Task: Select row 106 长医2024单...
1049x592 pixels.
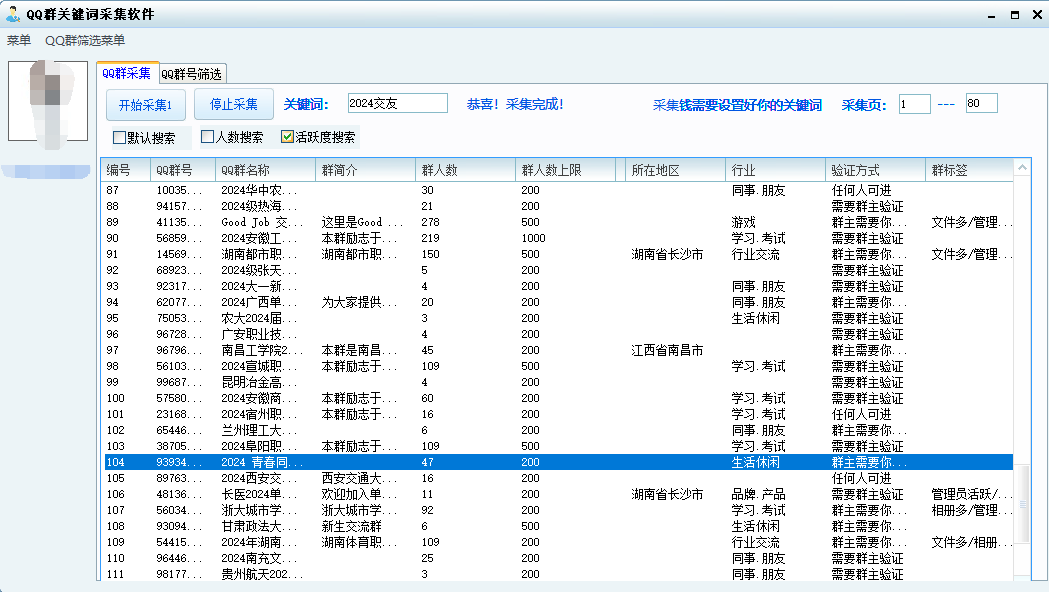Action: [x=559, y=494]
